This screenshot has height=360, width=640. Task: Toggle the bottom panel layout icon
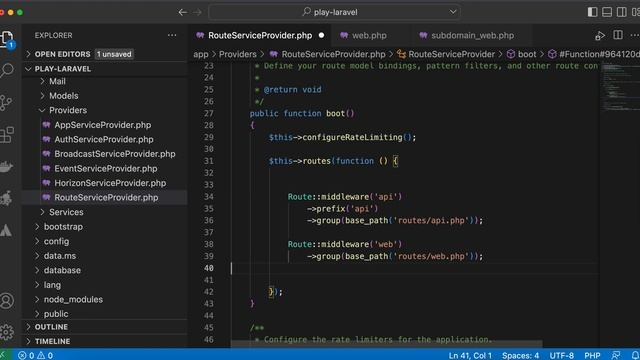[607, 12]
